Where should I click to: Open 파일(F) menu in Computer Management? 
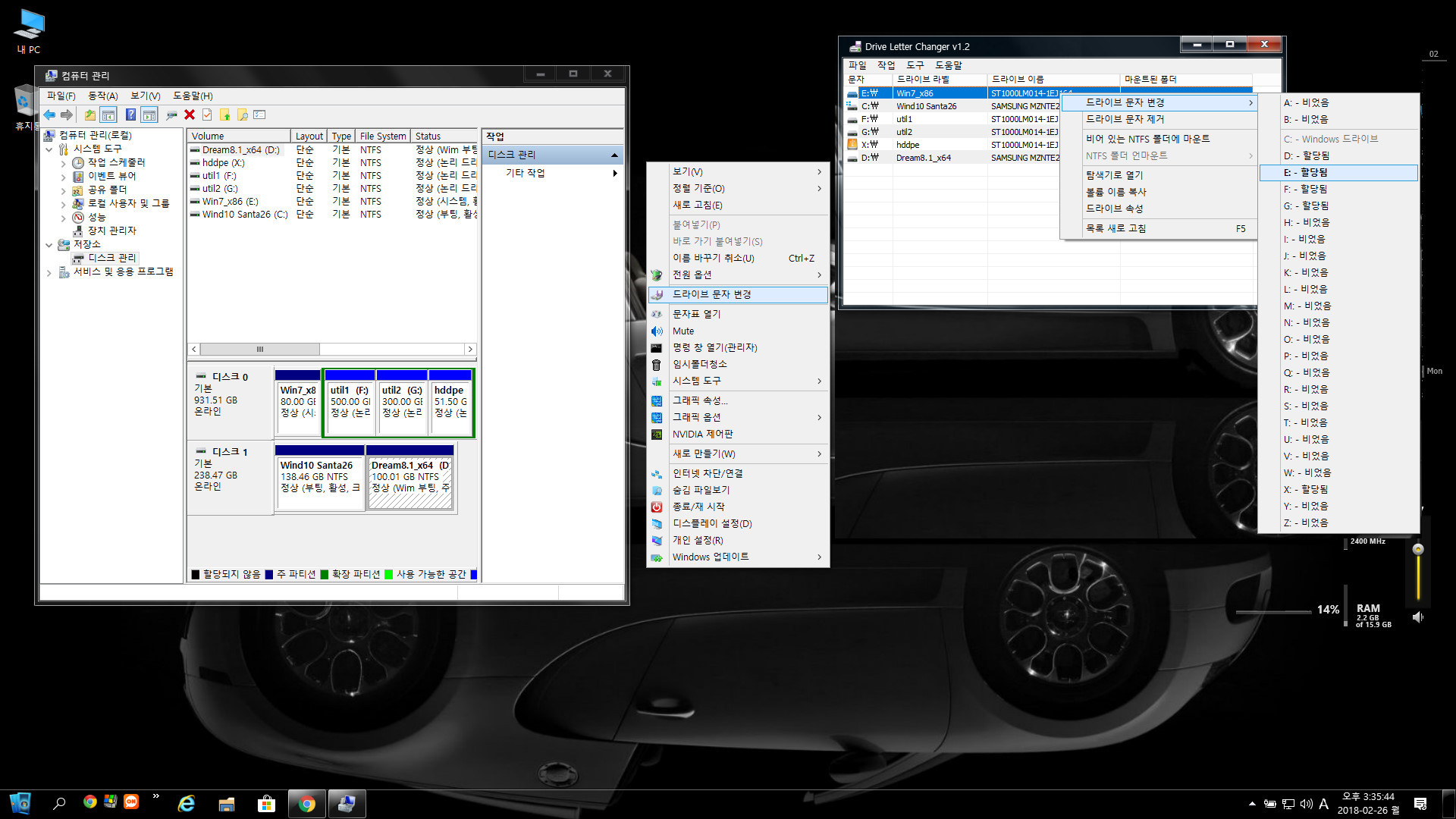(61, 96)
